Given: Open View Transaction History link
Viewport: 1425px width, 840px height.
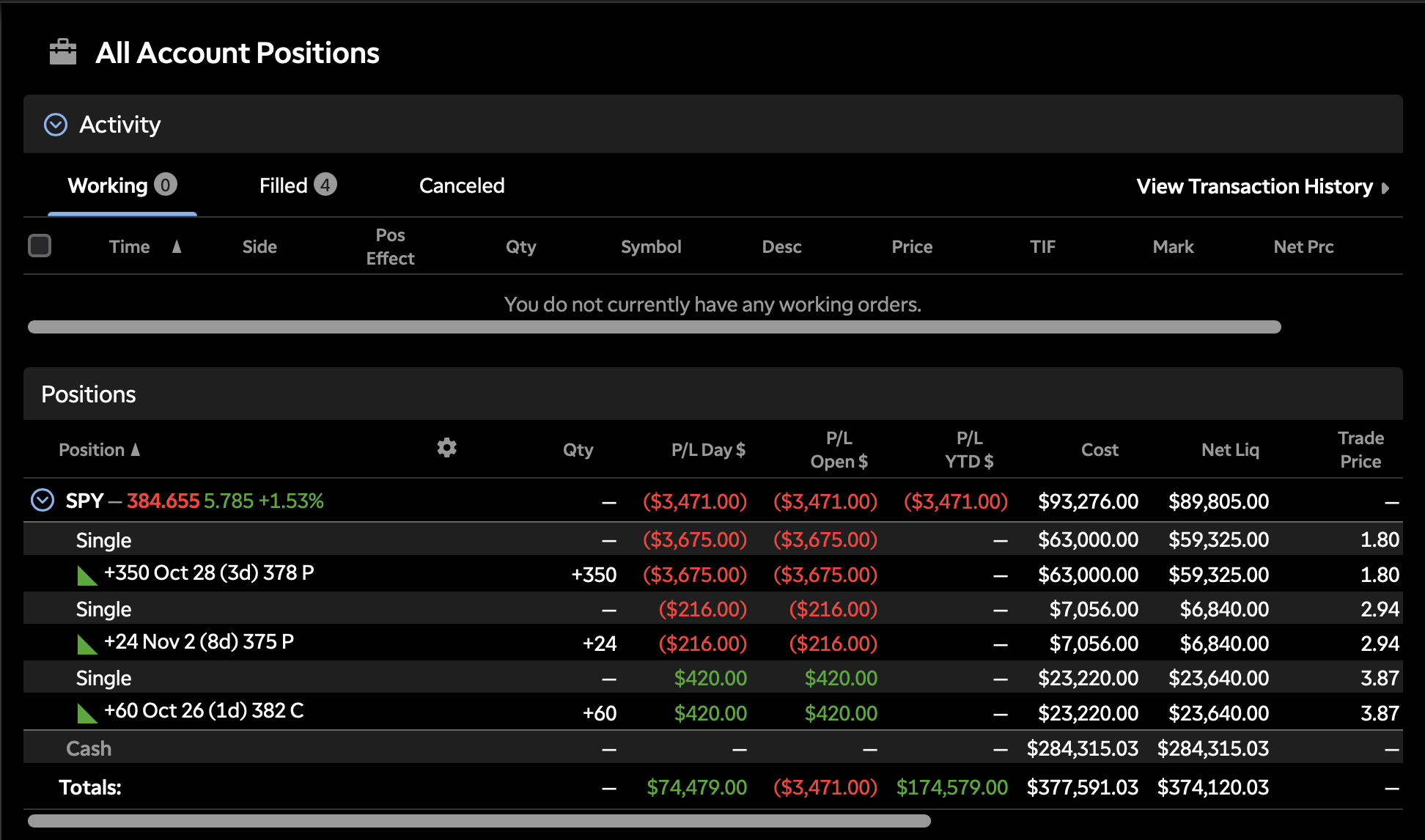Looking at the screenshot, I should (1253, 187).
